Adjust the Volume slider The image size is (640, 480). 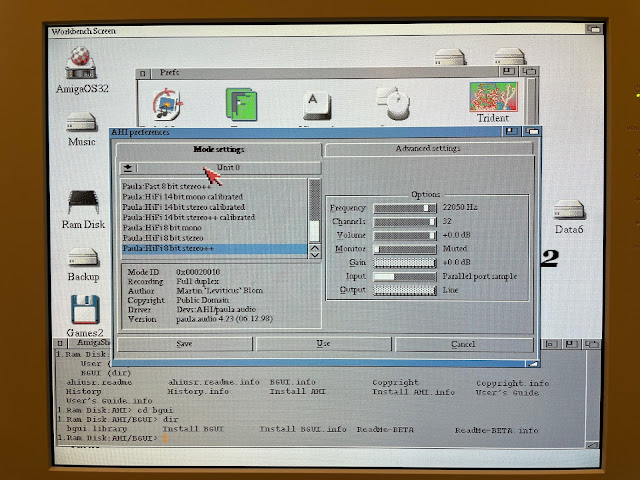pos(405,236)
